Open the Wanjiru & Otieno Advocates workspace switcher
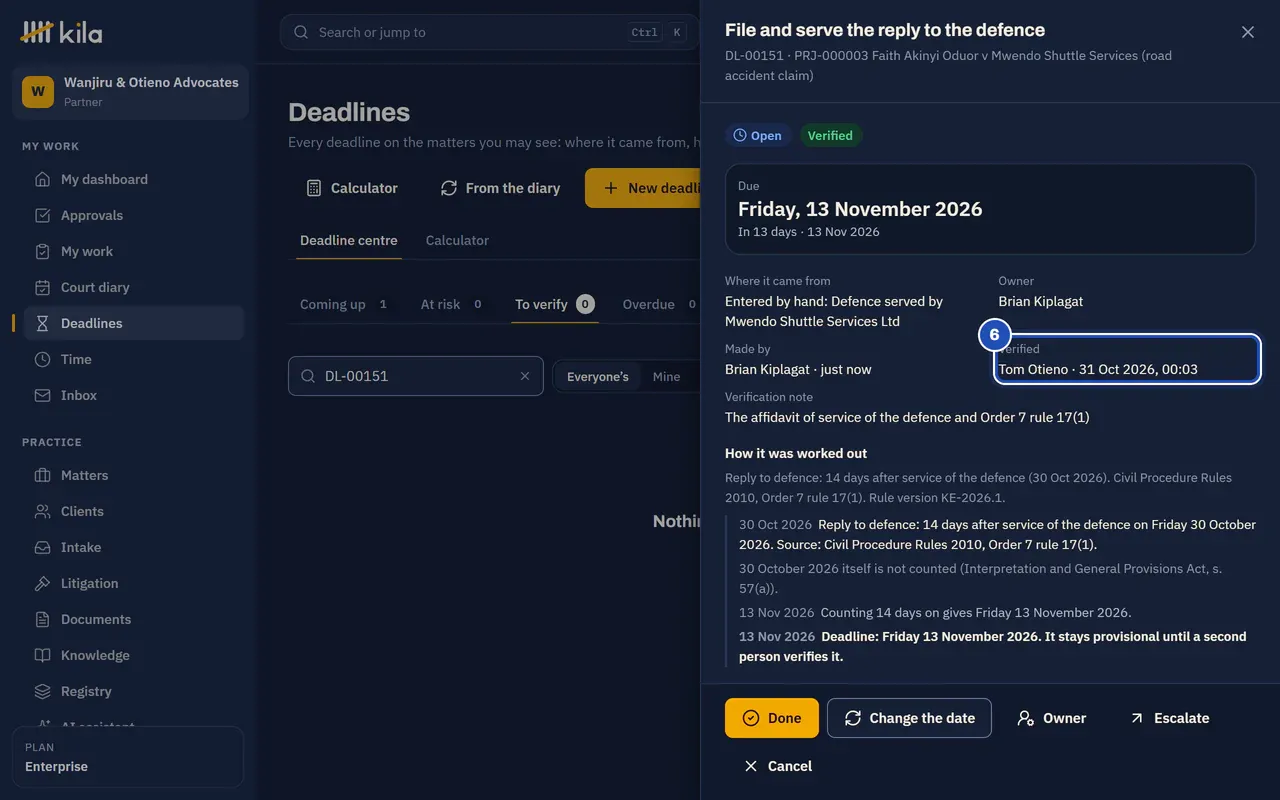This screenshot has width=1280, height=800. pyautogui.click(x=130, y=92)
